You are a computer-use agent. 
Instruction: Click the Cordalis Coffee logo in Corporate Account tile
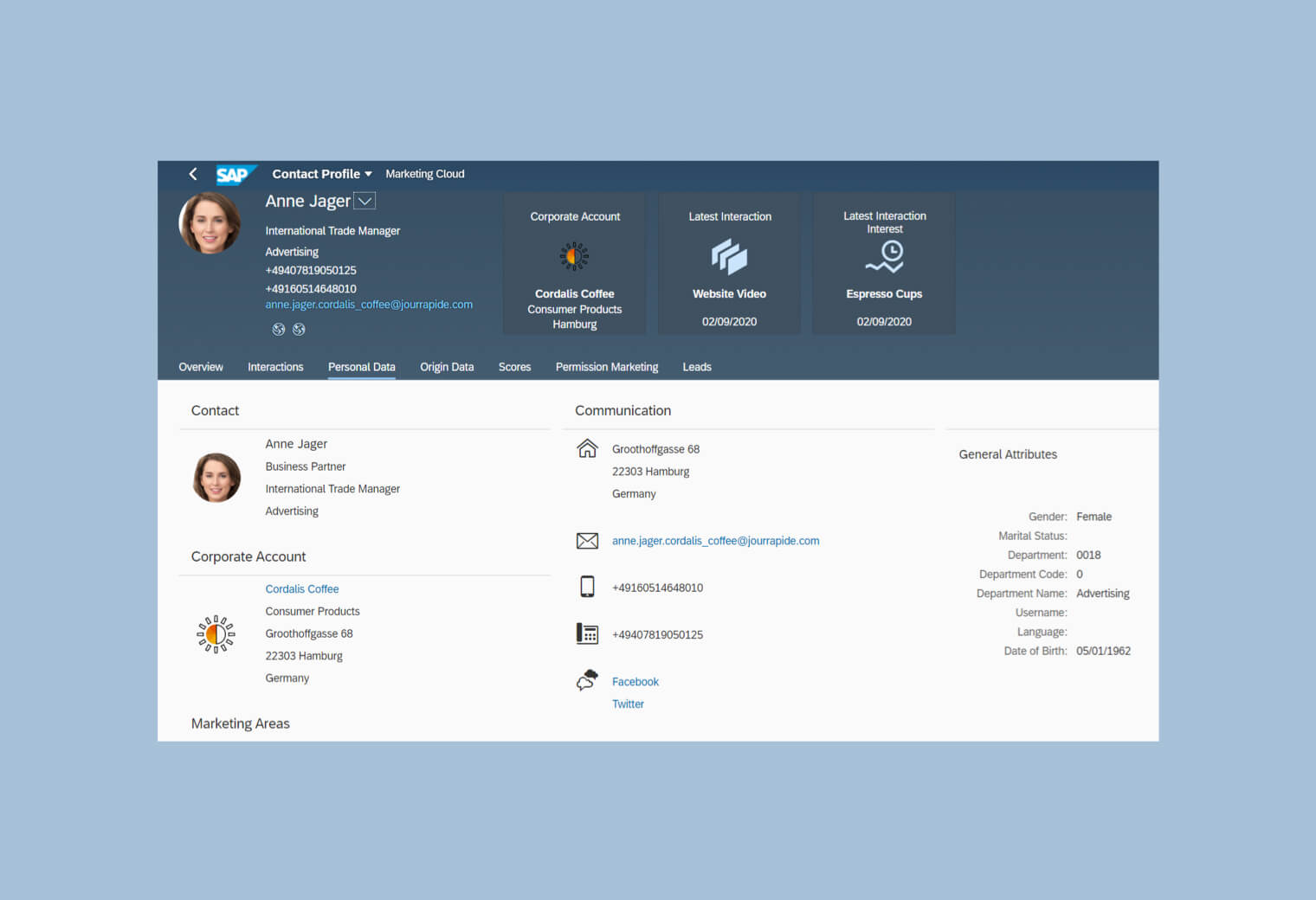coord(574,255)
